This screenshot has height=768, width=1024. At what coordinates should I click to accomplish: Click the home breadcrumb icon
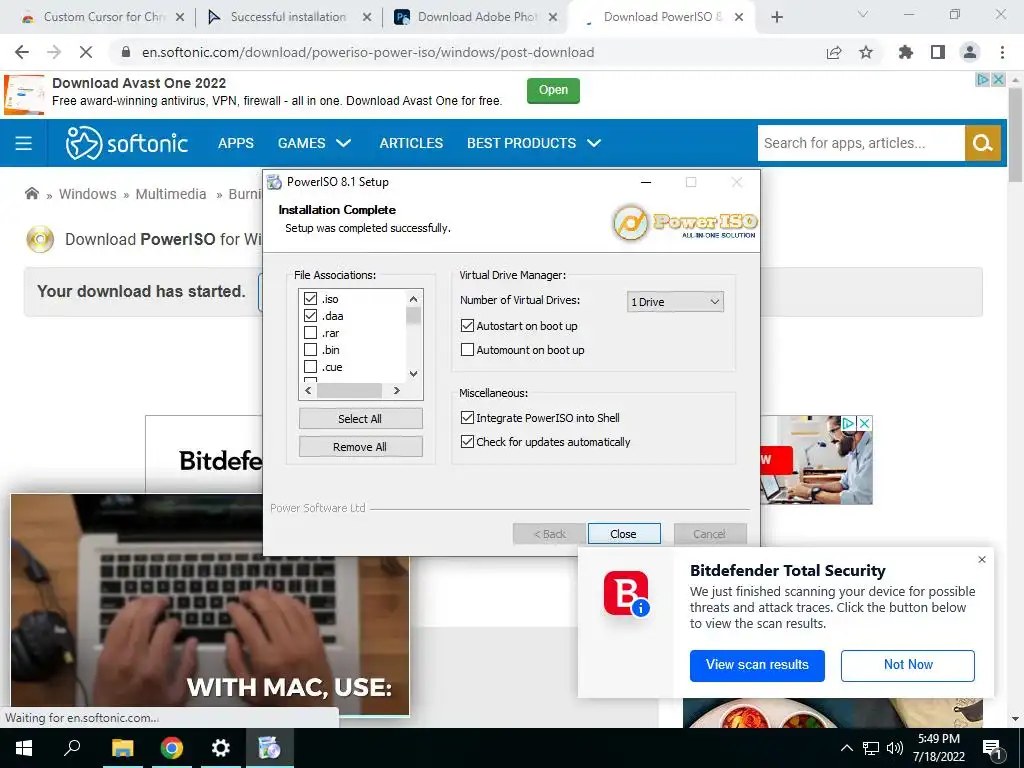31,193
